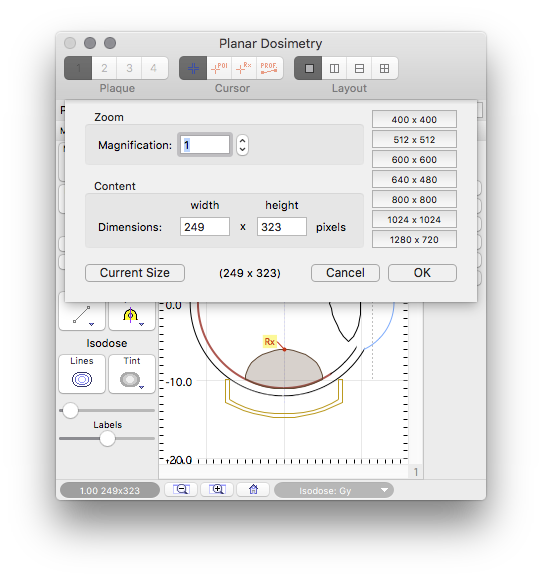This screenshot has height=580, width=542.
Task: Select plaque 2 segment
Action: (x=104, y=68)
